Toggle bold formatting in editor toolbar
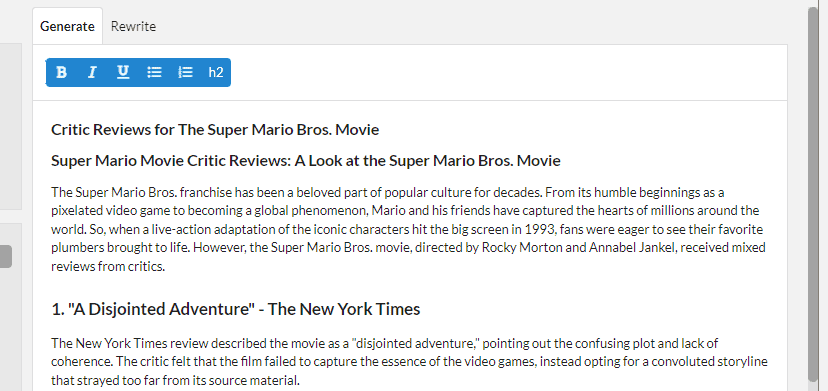 coord(61,72)
